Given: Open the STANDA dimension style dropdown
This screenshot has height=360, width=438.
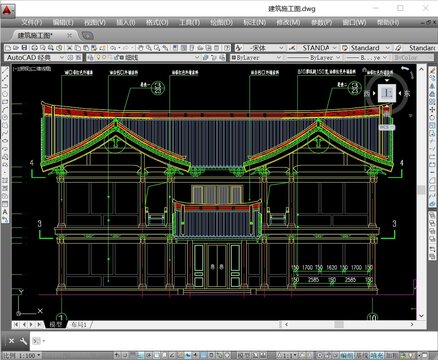Looking at the screenshot, I should (334, 48).
